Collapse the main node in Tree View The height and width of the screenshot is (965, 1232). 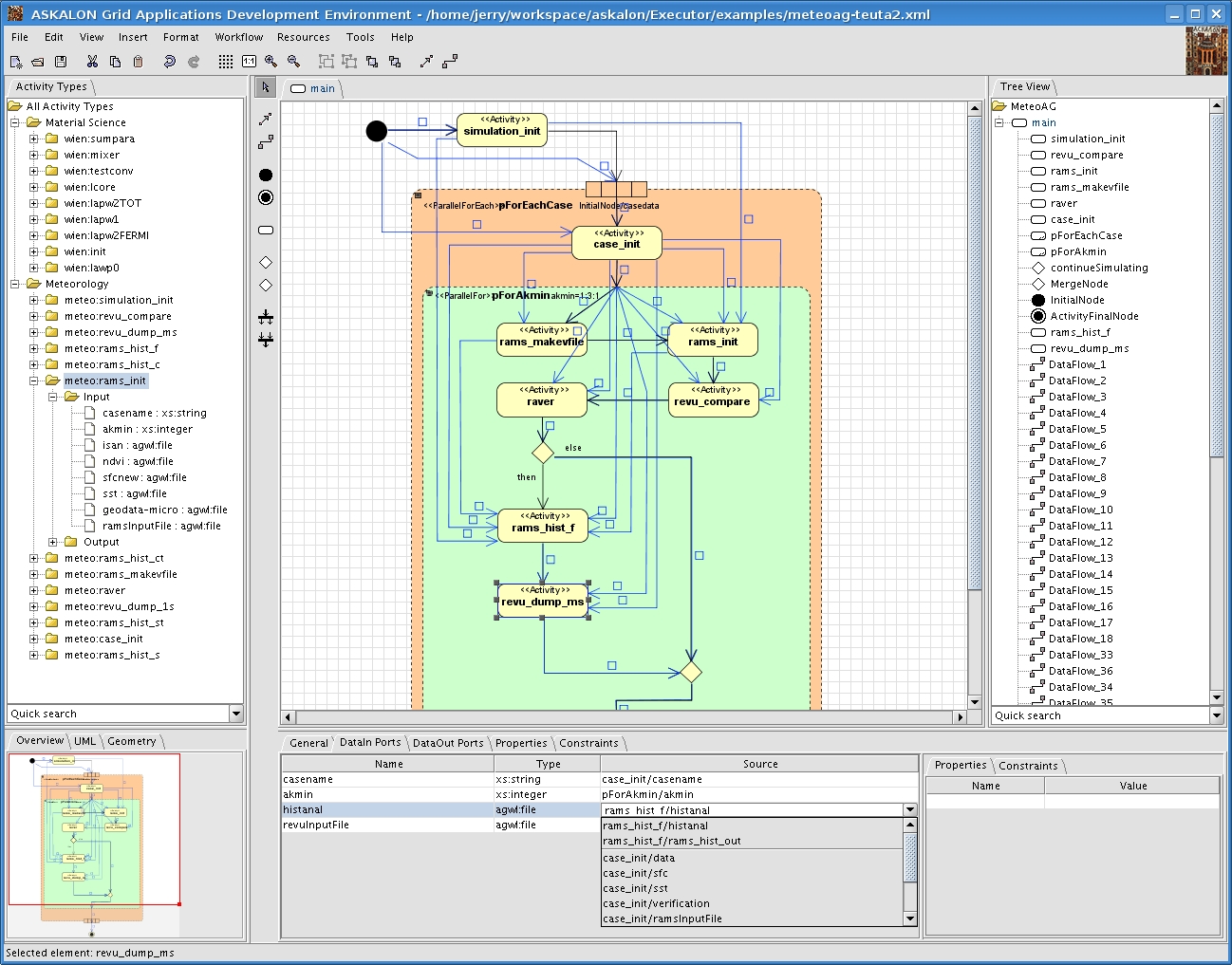(x=999, y=122)
